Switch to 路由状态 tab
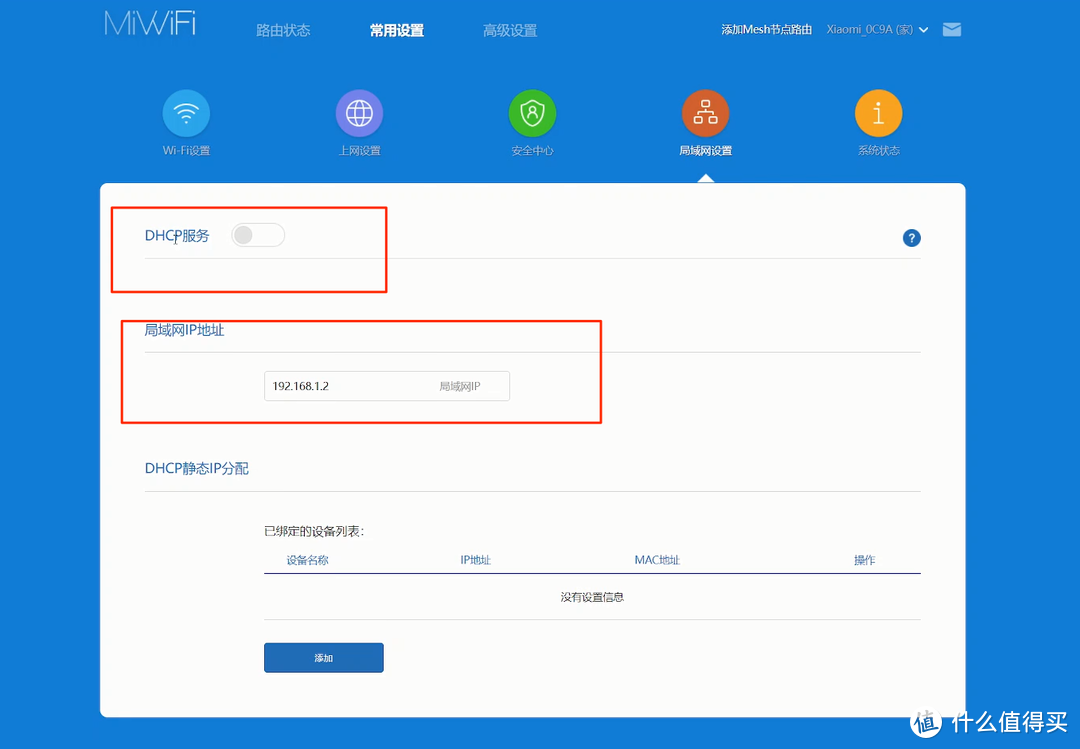 point(283,30)
